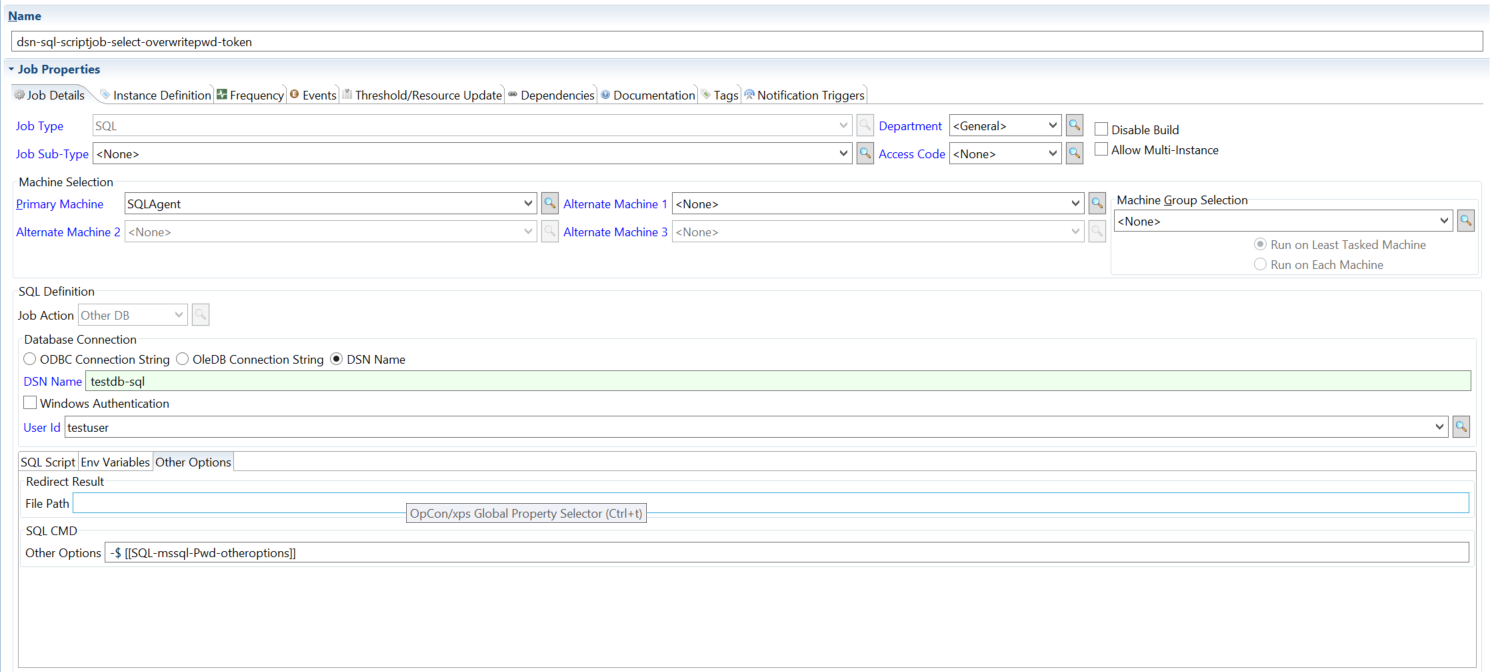Open the Job Sub-Type dropdown
The image size is (1490, 672).
pyautogui.click(x=845, y=154)
